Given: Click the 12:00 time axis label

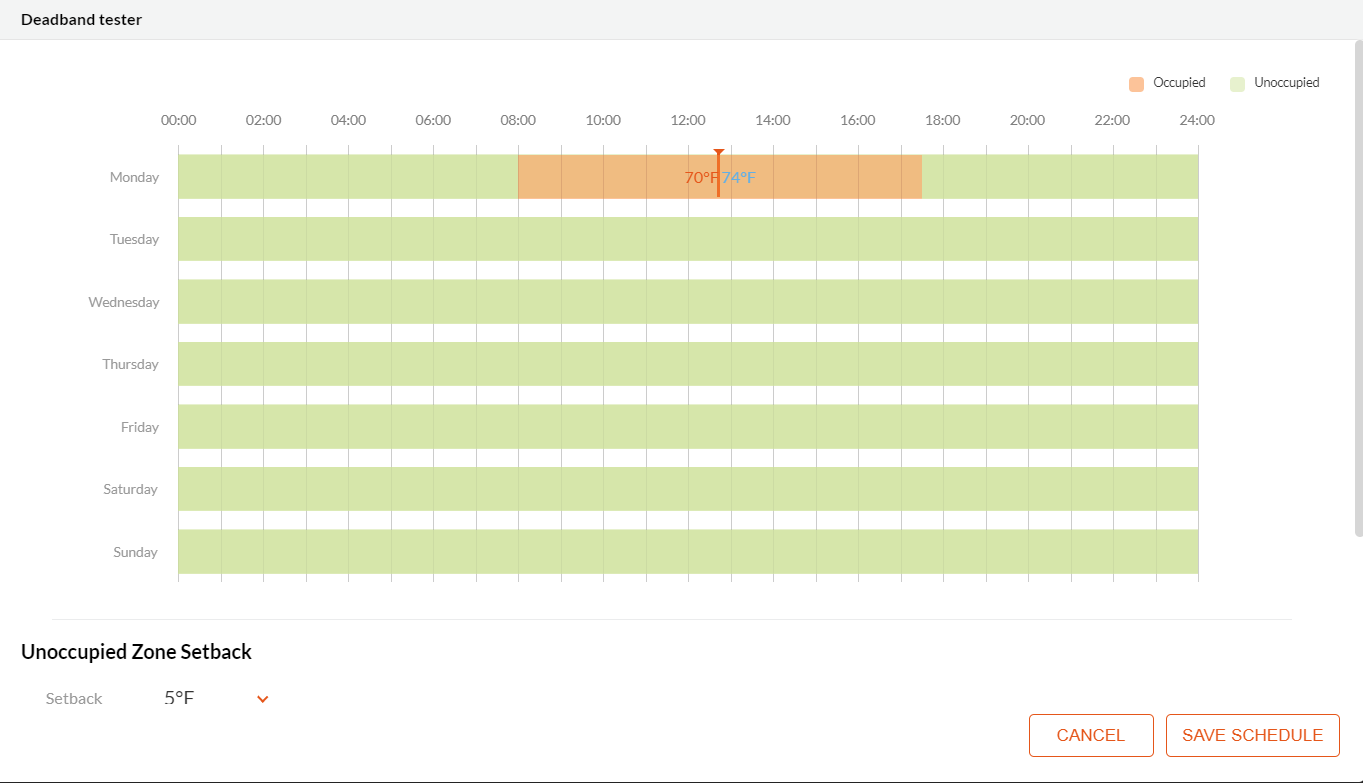Looking at the screenshot, I should 687,120.
